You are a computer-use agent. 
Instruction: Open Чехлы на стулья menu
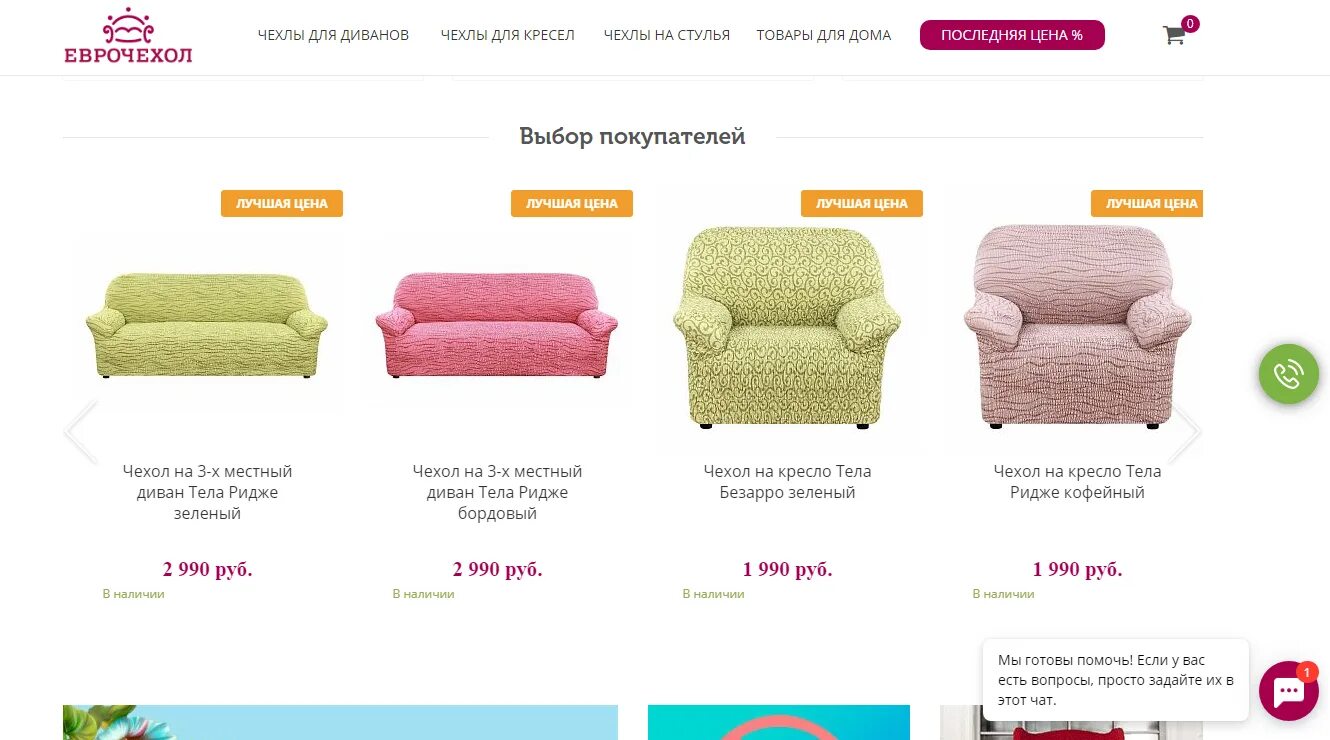point(666,35)
